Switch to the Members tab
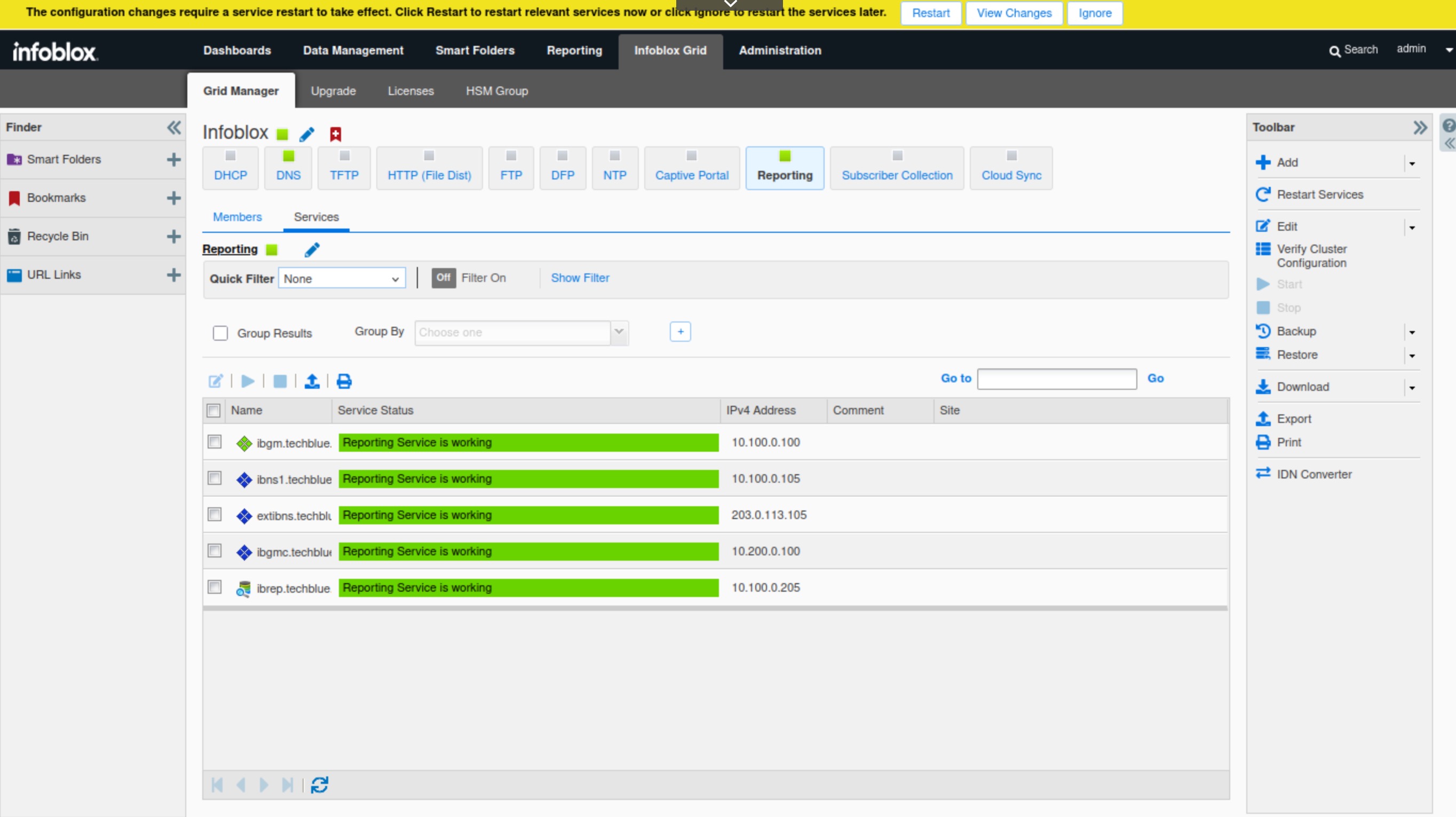Viewport: 1456px width, 817px height. point(237,217)
